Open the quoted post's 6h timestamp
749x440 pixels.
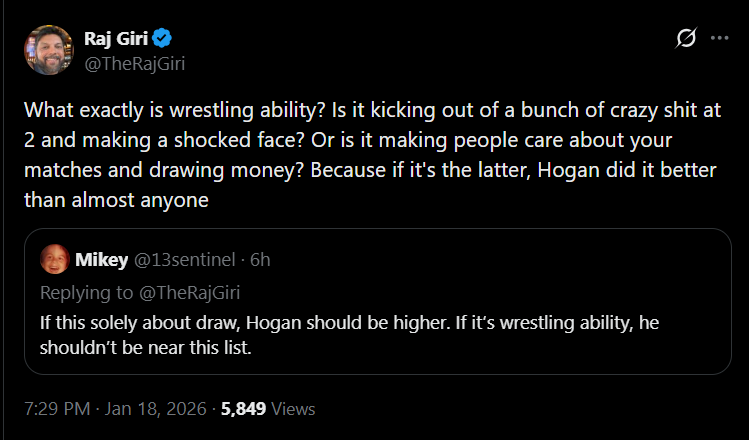point(261,260)
